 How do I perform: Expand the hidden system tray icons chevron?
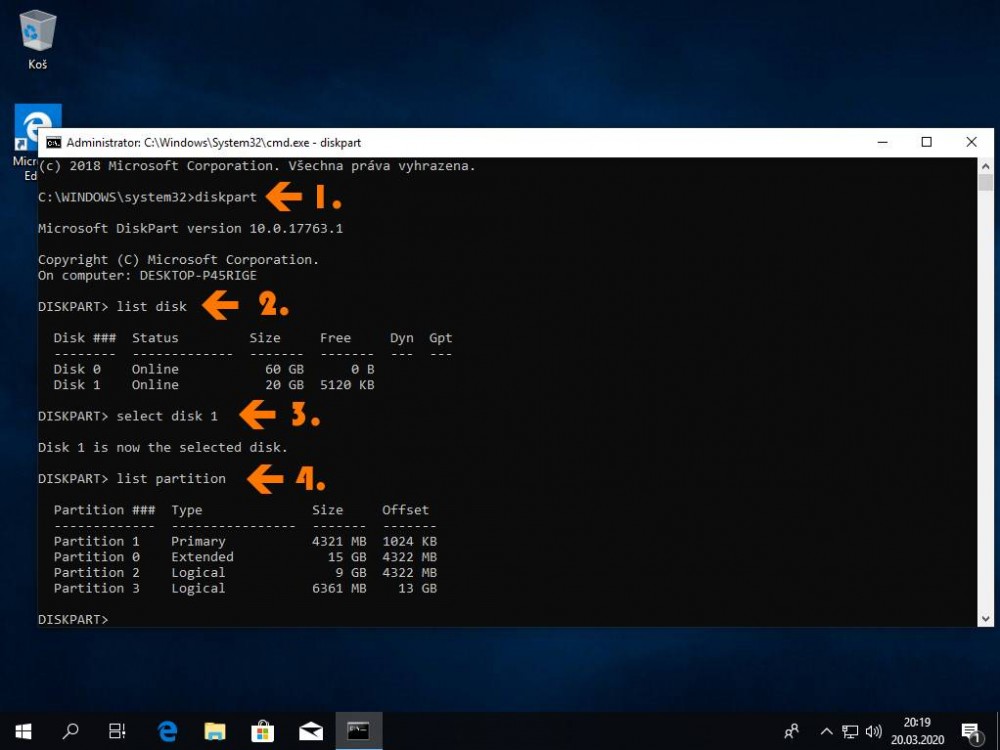click(x=827, y=731)
